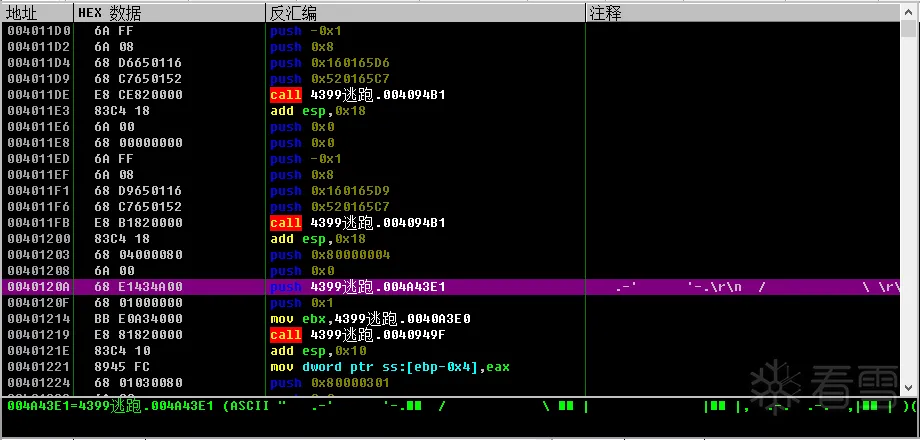Click instruction push 4399逃跑.004A43E1
Image resolution: width=920 pixels, height=440 pixels.
pos(357,287)
